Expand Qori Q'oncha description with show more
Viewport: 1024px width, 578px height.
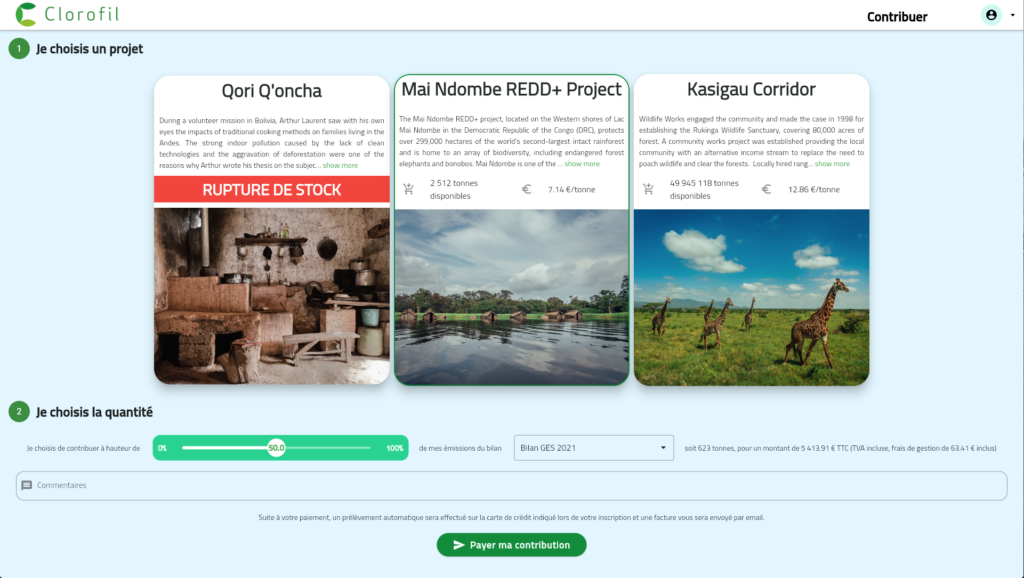(340, 165)
